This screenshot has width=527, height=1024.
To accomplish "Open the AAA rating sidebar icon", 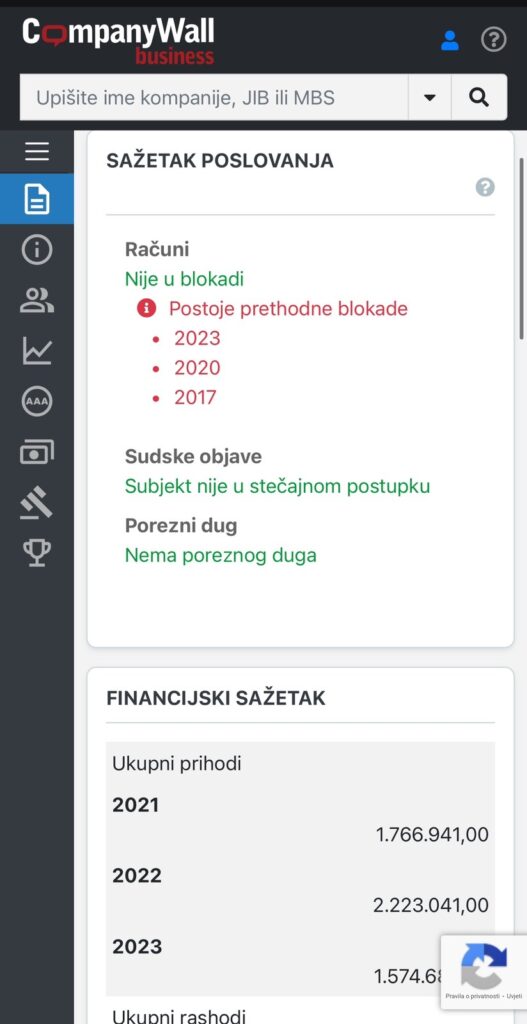I will point(37,401).
